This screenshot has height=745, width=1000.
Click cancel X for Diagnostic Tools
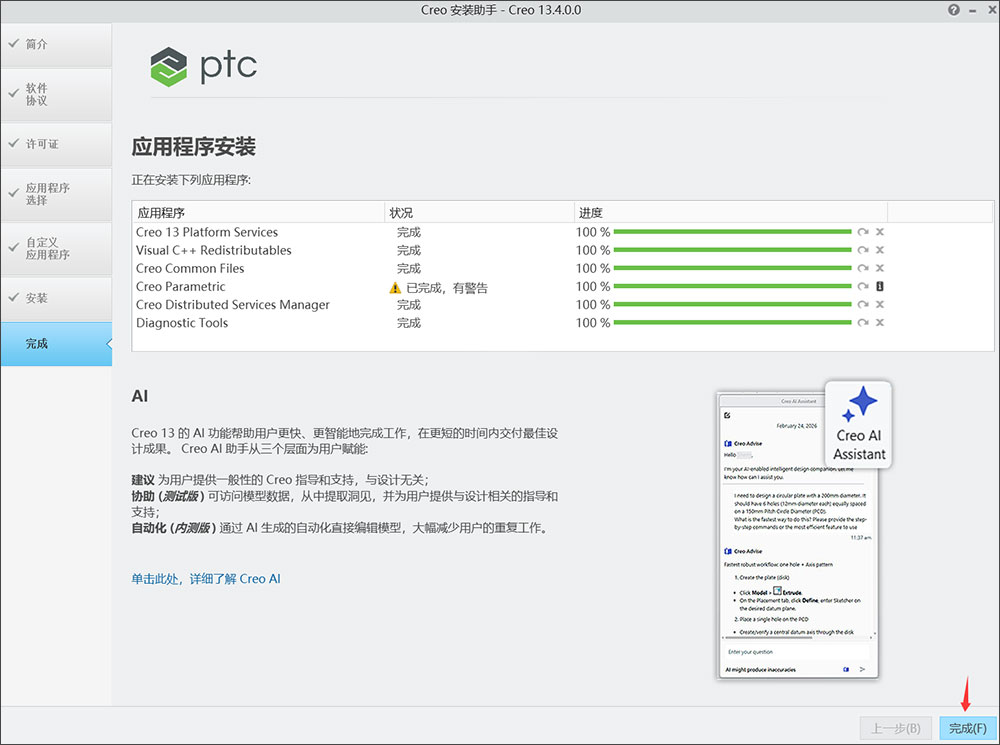point(880,322)
